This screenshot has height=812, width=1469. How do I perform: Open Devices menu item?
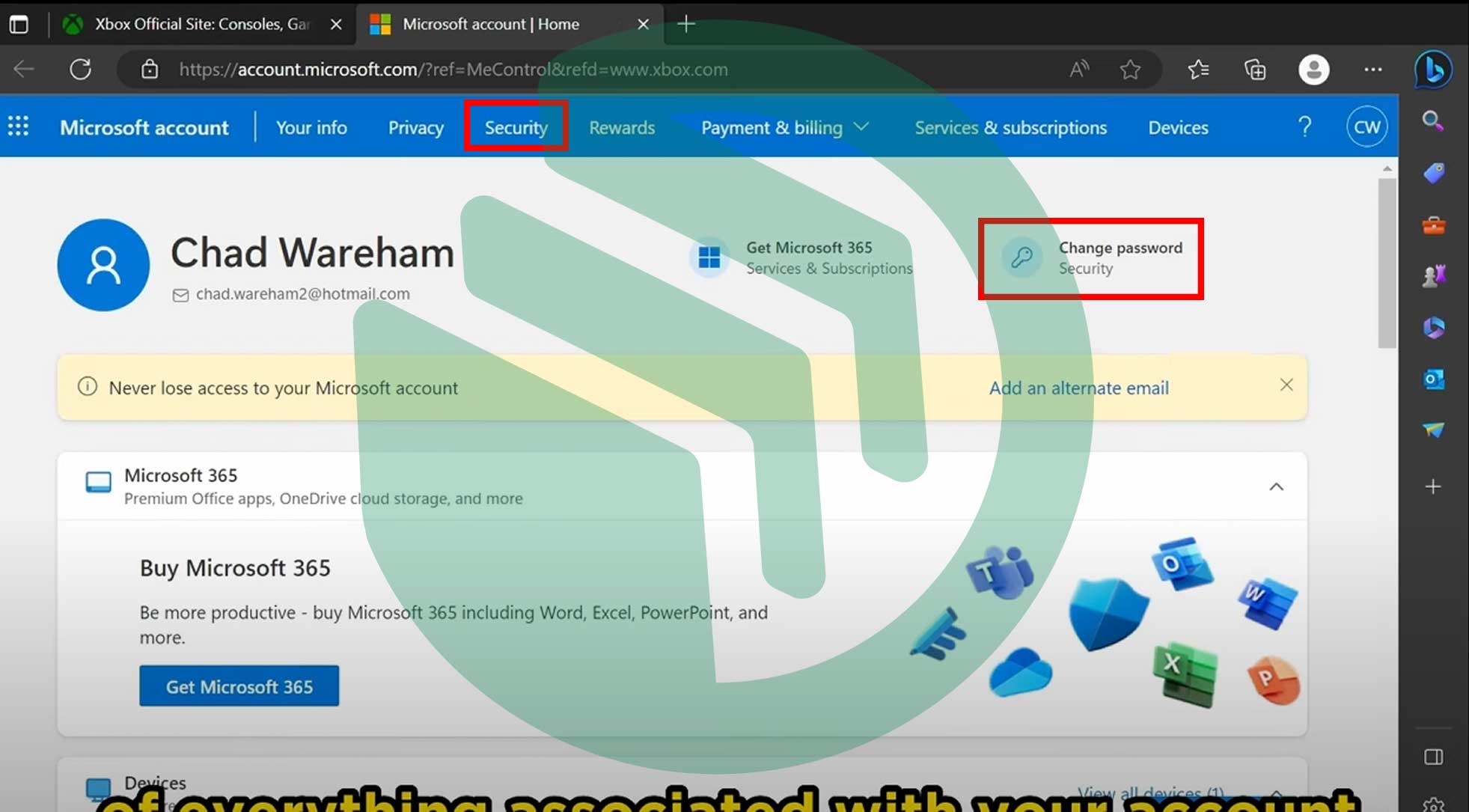(x=1178, y=127)
